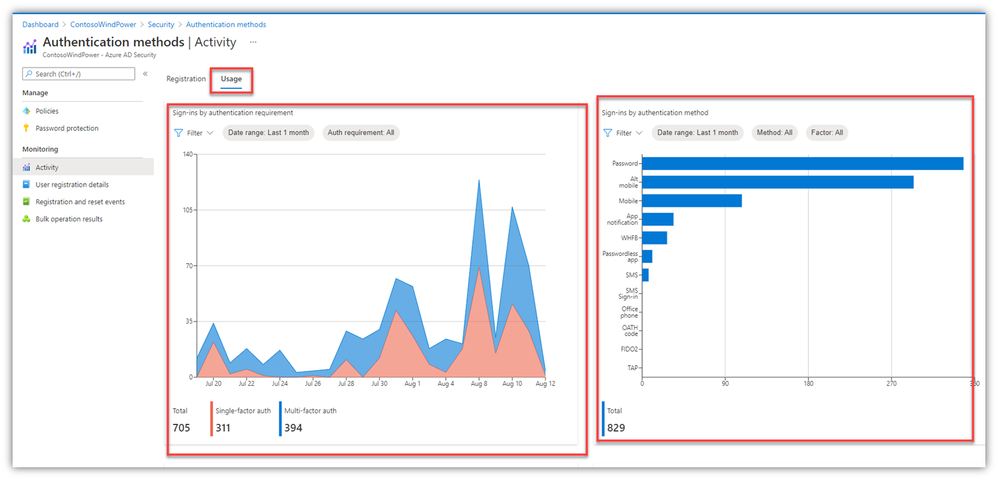Open the Auth requirement: All filter pill
This screenshot has width=998, height=480.
[361, 133]
